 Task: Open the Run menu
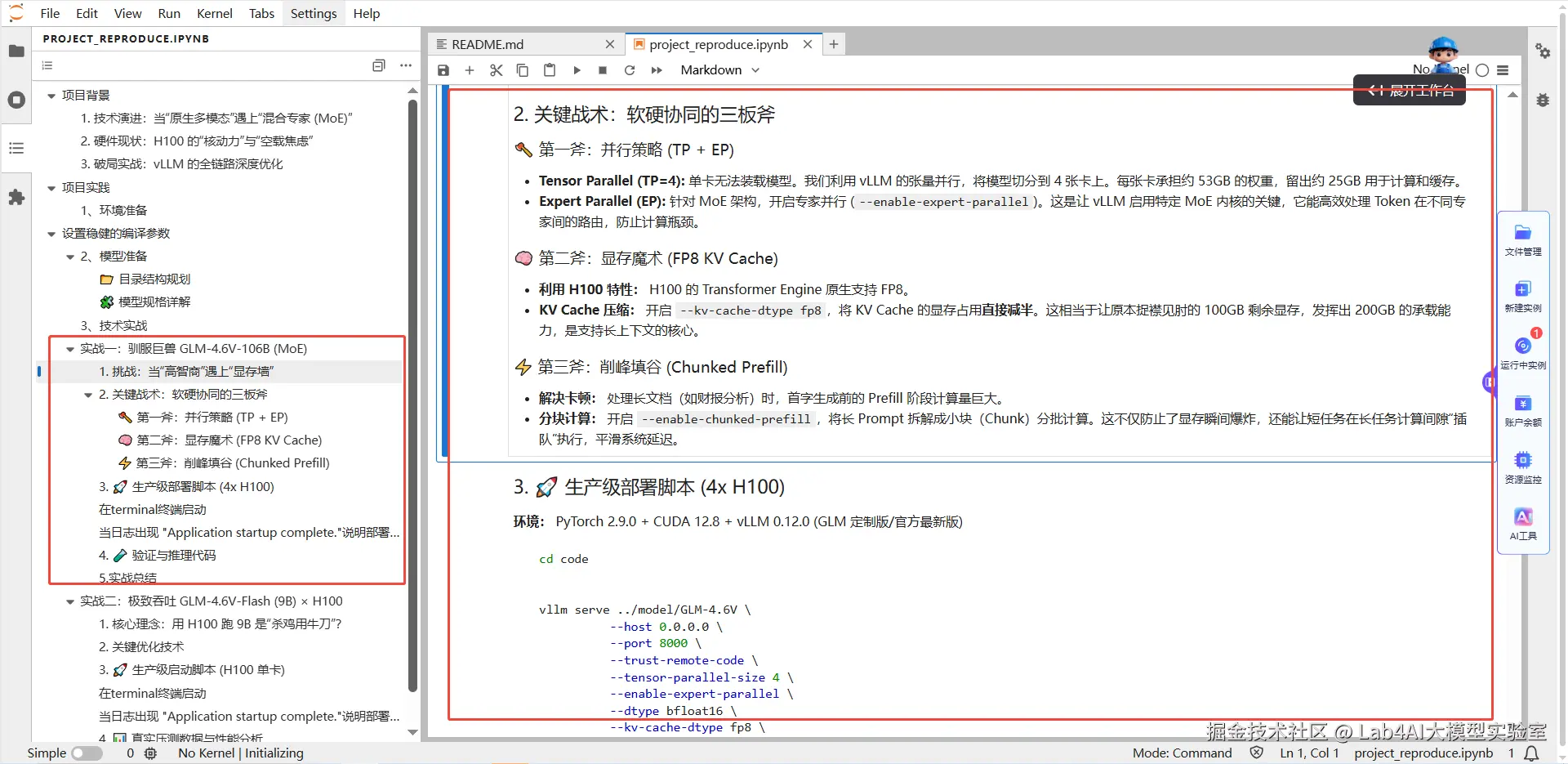(x=169, y=13)
